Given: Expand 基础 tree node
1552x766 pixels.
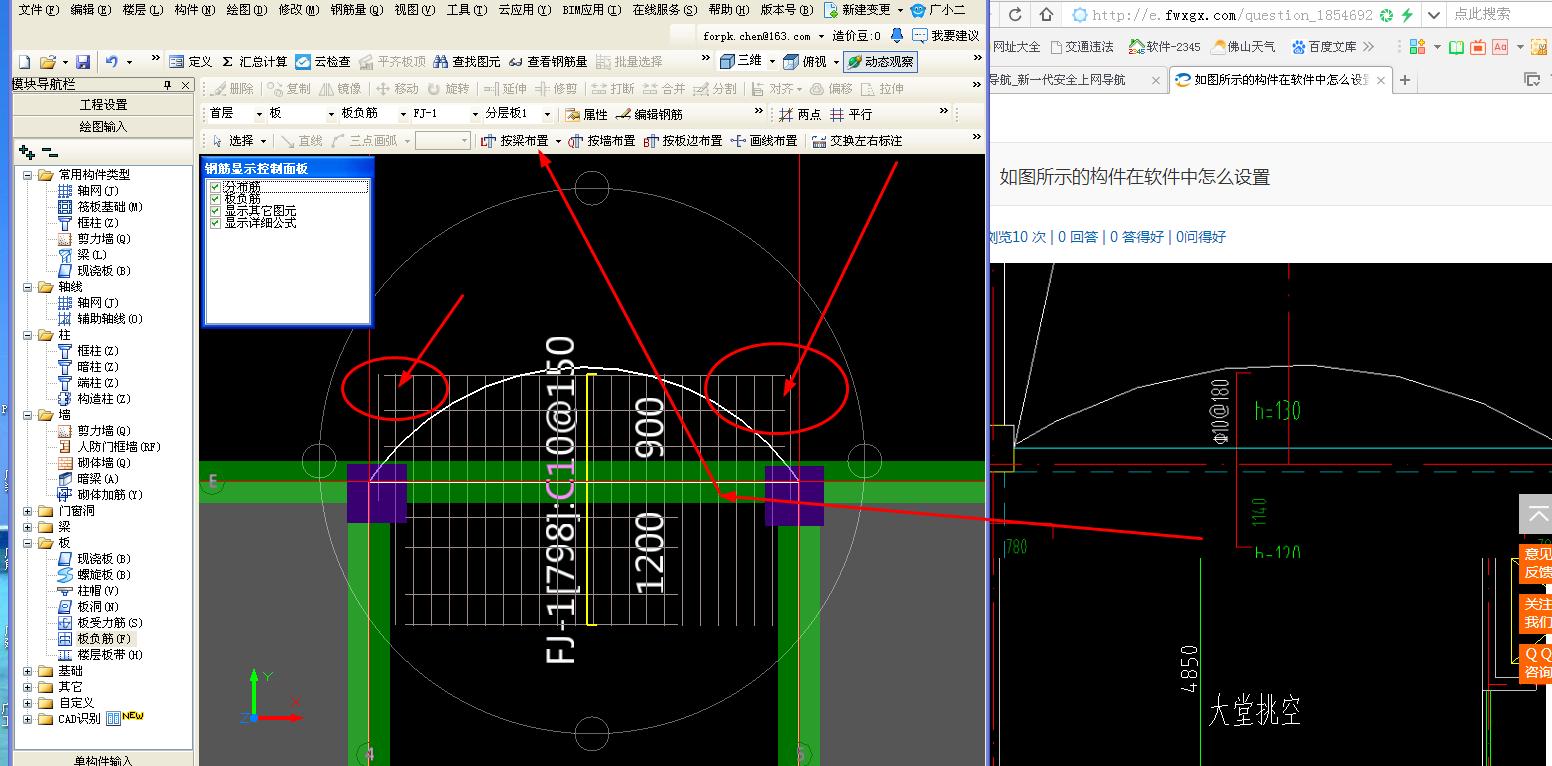Looking at the screenshot, I should pyautogui.click(x=28, y=671).
